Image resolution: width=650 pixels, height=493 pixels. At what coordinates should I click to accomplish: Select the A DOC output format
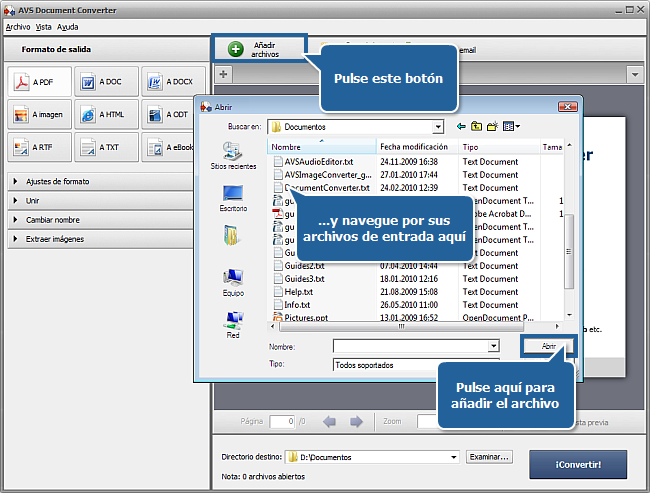pyautogui.click(x=106, y=82)
